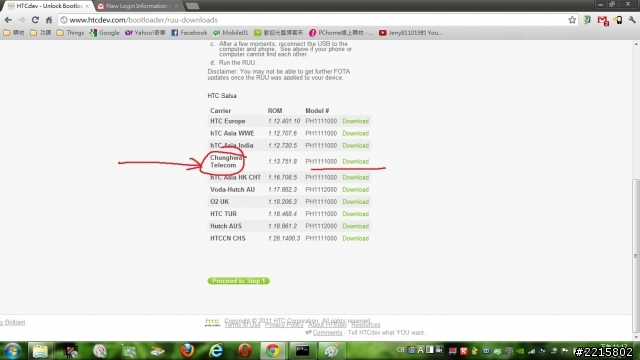Download the HTC Europe ROM

coord(356,121)
